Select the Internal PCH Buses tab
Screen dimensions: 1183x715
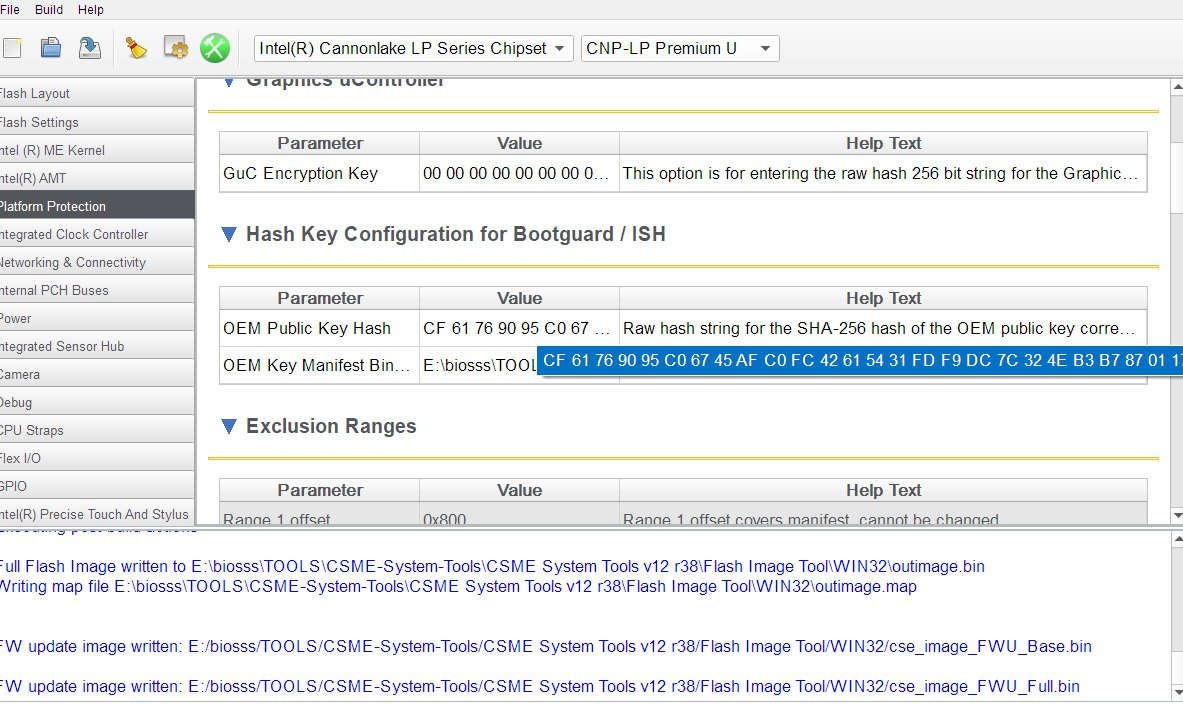[97, 290]
